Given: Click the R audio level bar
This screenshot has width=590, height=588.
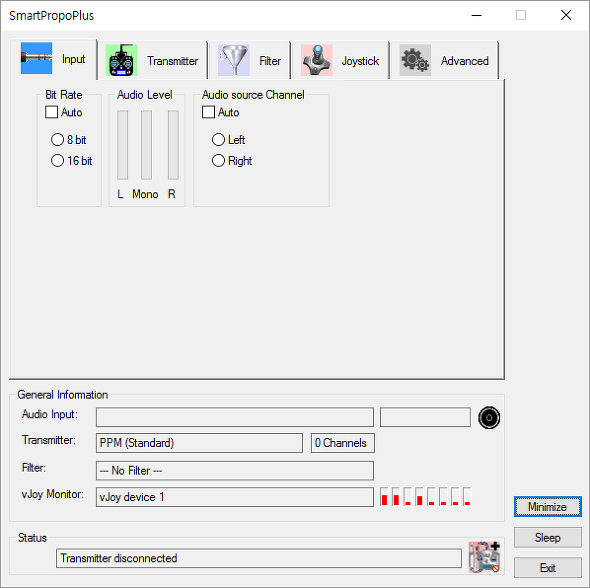Looking at the screenshot, I should [x=173, y=145].
